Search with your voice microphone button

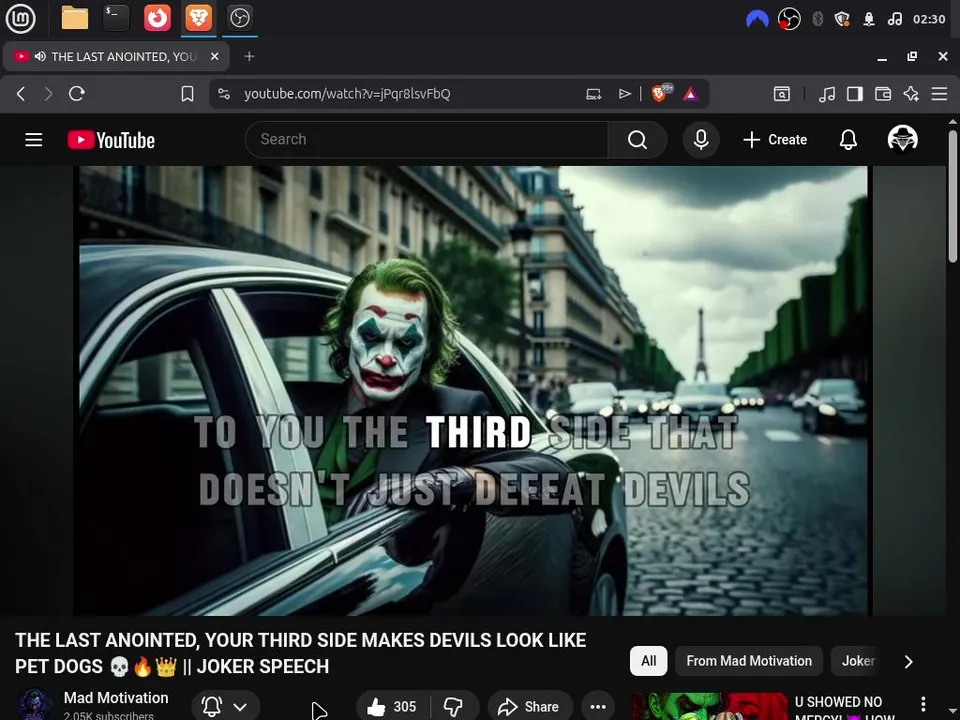point(701,140)
